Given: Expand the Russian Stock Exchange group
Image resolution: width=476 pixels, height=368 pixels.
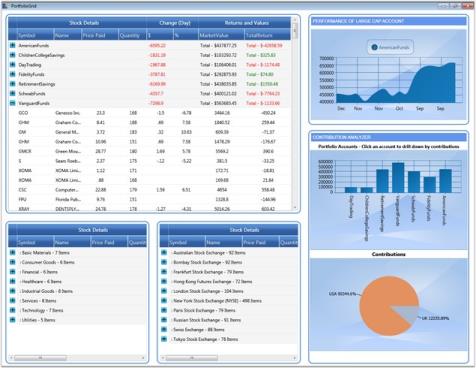Looking at the screenshot, I should 164,320.
